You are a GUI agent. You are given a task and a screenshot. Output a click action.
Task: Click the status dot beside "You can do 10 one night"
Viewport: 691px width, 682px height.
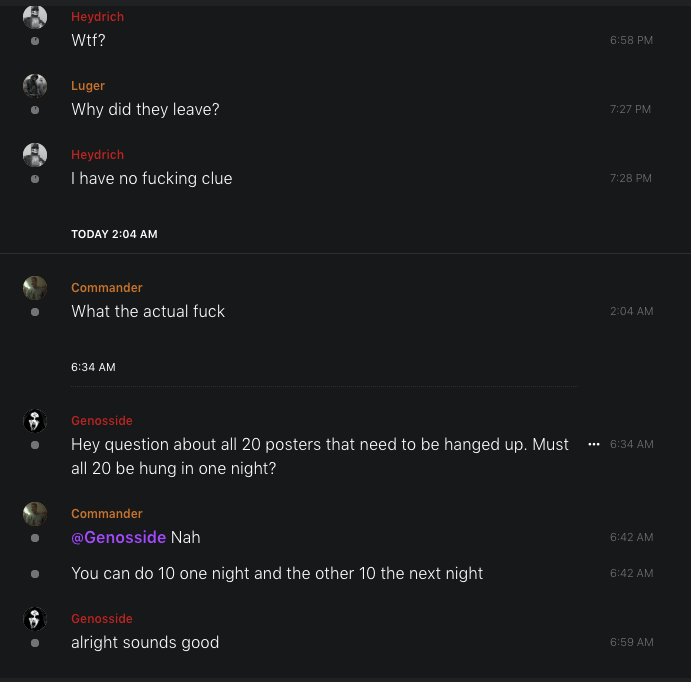pyautogui.click(x=35, y=574)
